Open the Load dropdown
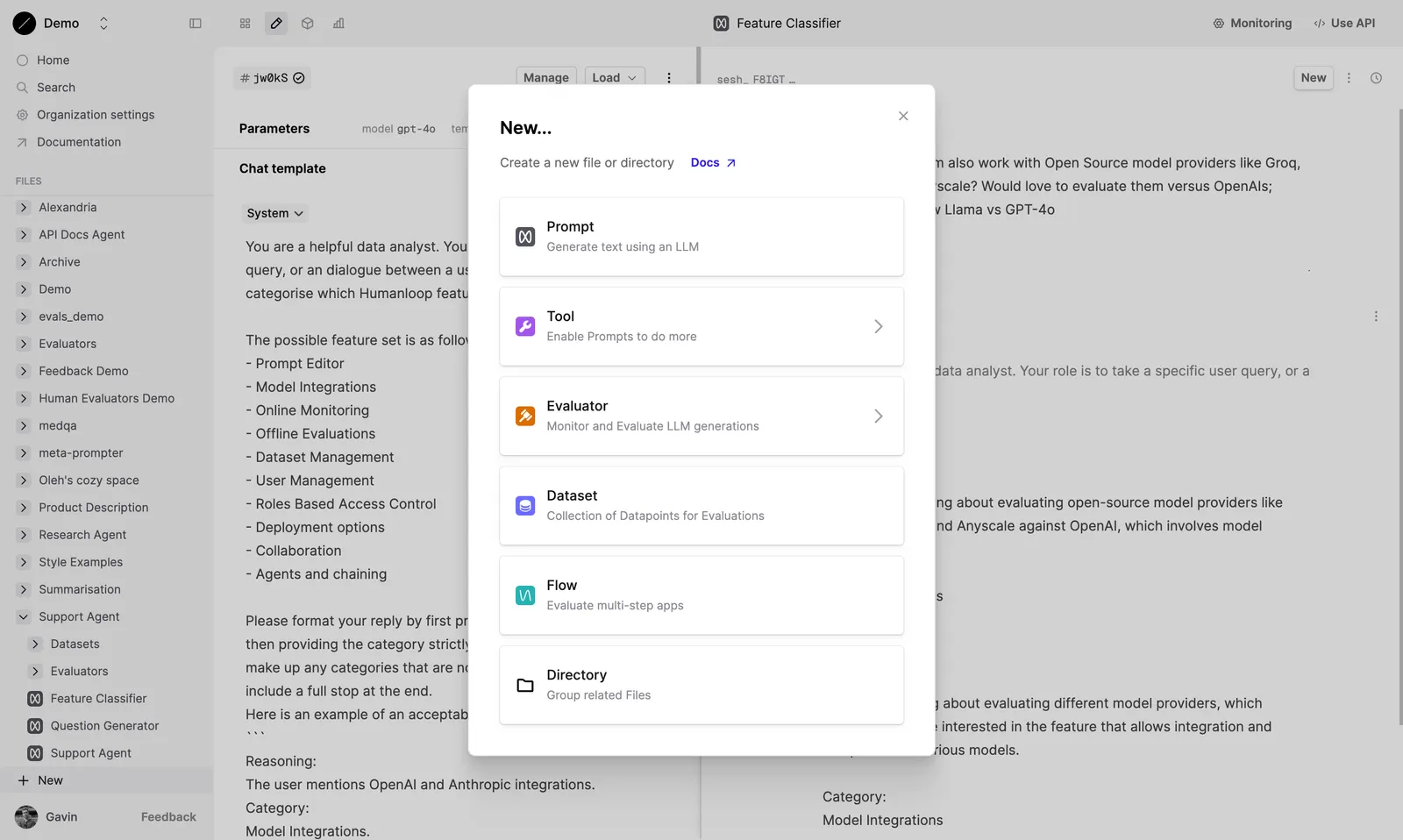 (615, 78)
